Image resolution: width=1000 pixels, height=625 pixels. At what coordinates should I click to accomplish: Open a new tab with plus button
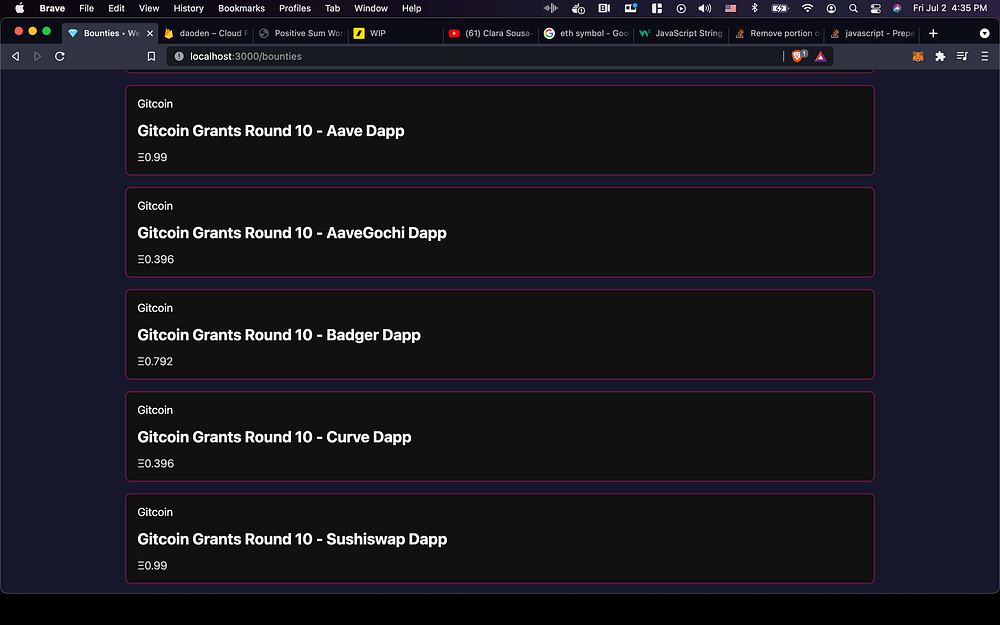coord(933,33)
